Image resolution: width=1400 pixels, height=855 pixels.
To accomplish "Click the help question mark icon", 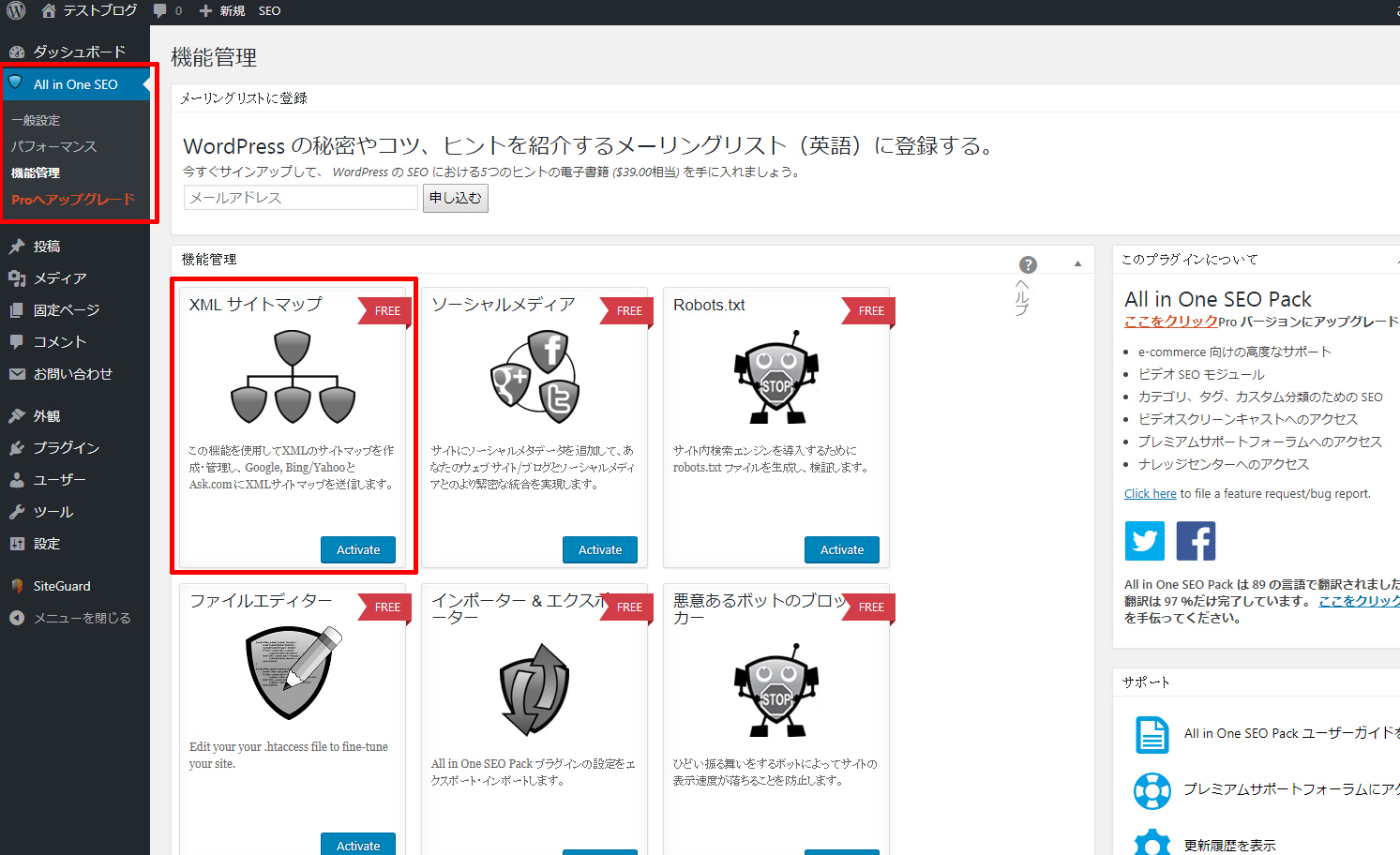I will [x=1028, y=265].
